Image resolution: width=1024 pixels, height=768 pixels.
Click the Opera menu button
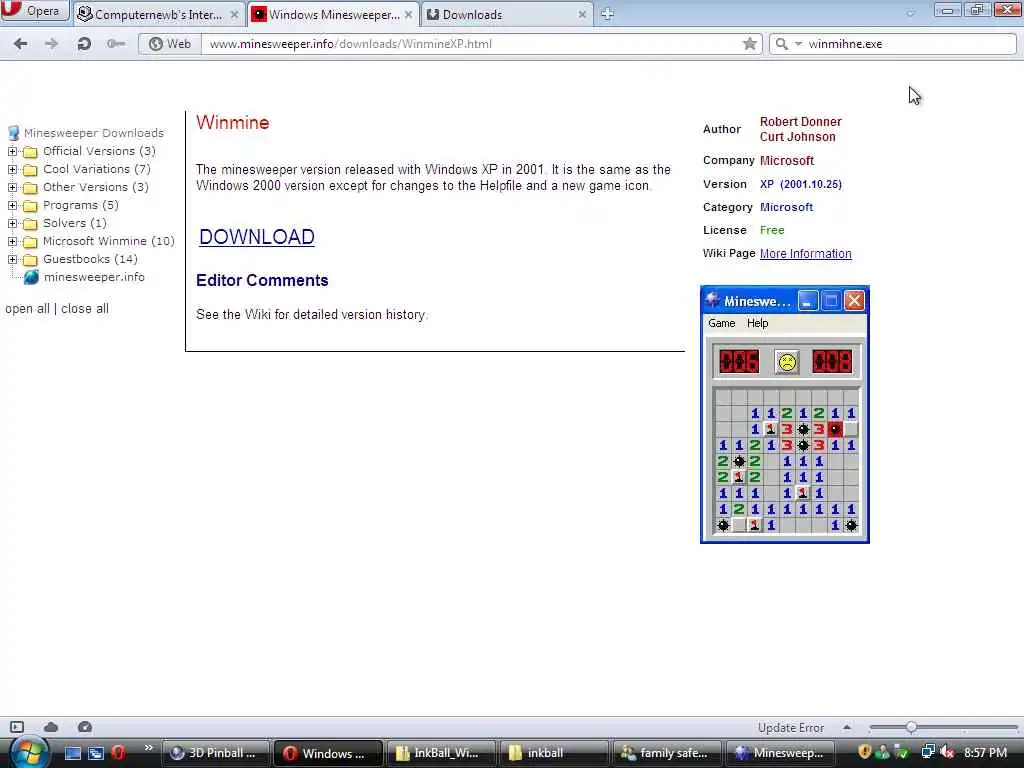pyautogui.click(x=34, y=10)
